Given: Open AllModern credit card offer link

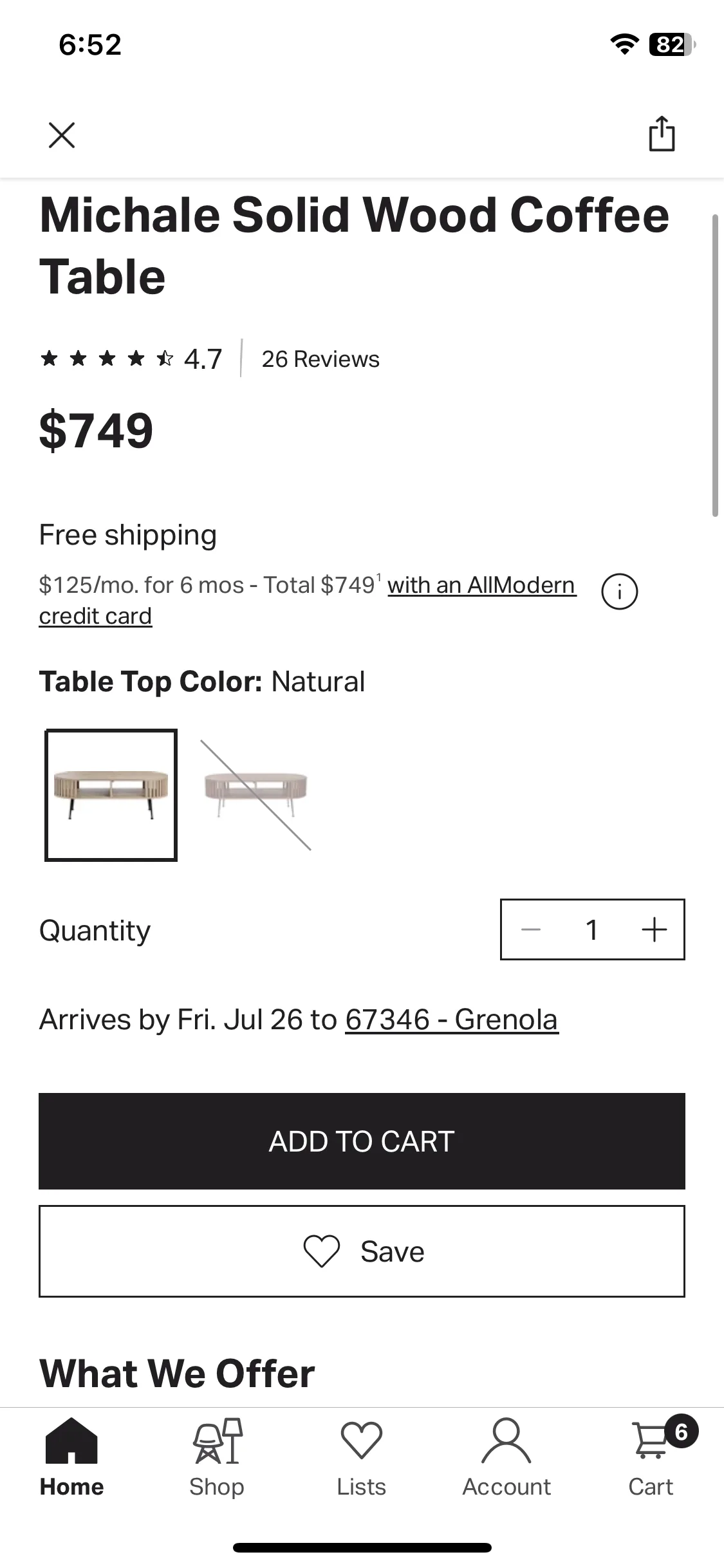Looking at the screenshot, I should pyautogui.click(x=307, y=600).
